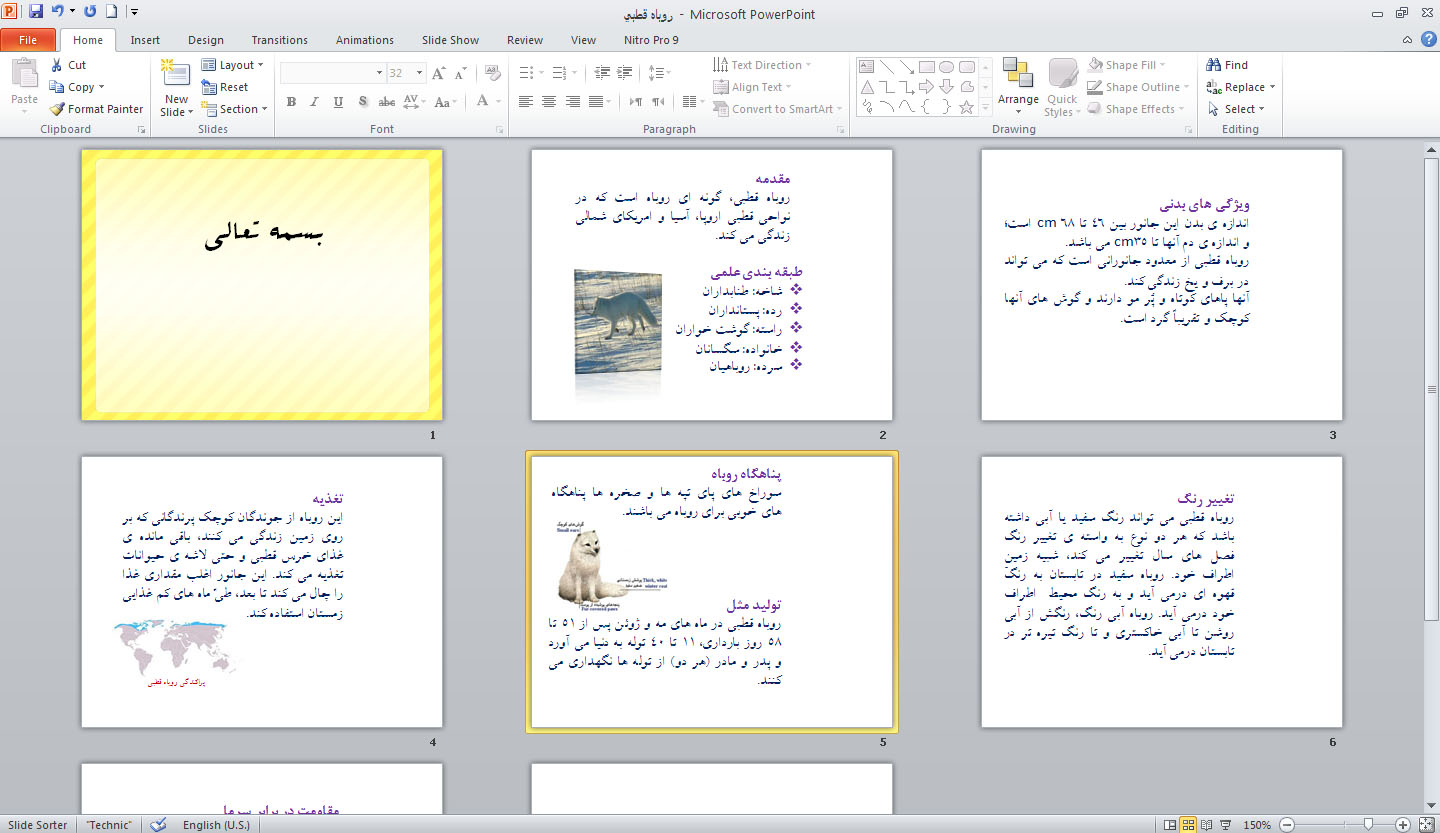The width and height of the screenshot is (1440, 833).
Task: Click the Find icon in Editing group
Action: (1215, 65)
